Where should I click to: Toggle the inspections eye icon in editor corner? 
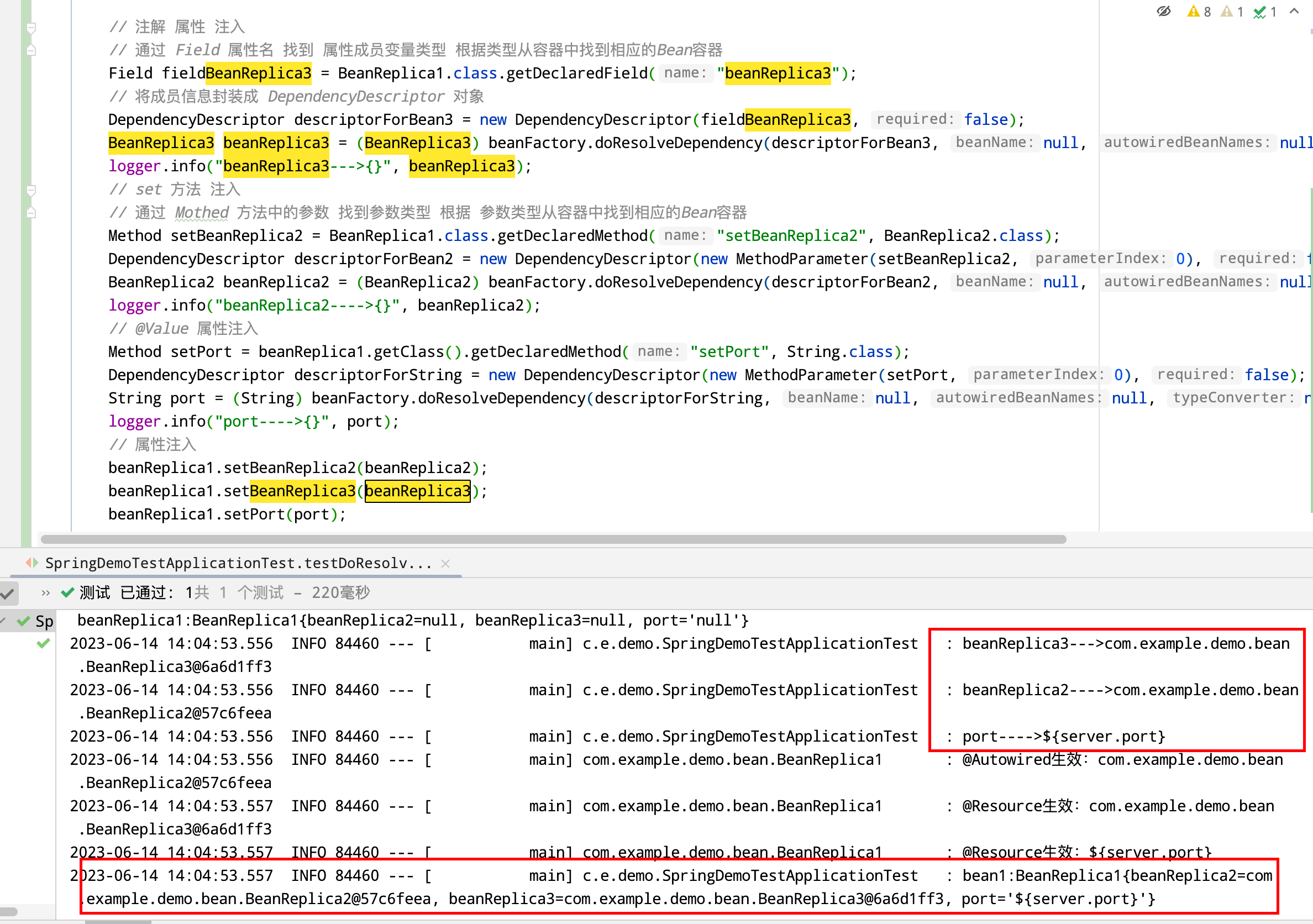click(x=1164, y=12)
